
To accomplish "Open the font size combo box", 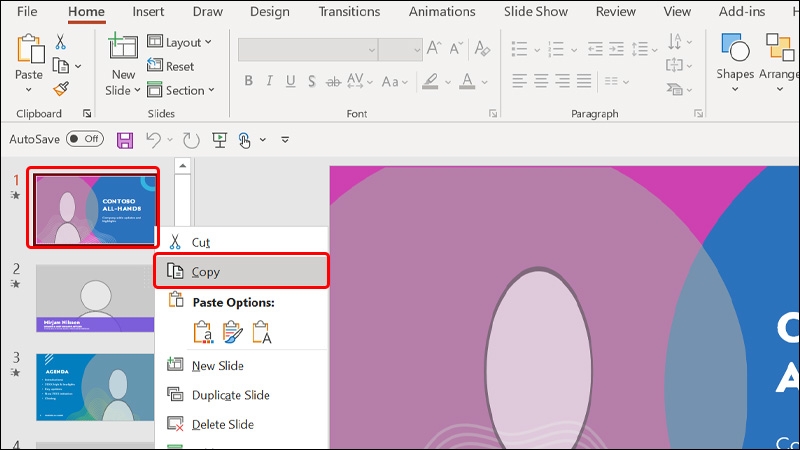I will tap(400, 49).
